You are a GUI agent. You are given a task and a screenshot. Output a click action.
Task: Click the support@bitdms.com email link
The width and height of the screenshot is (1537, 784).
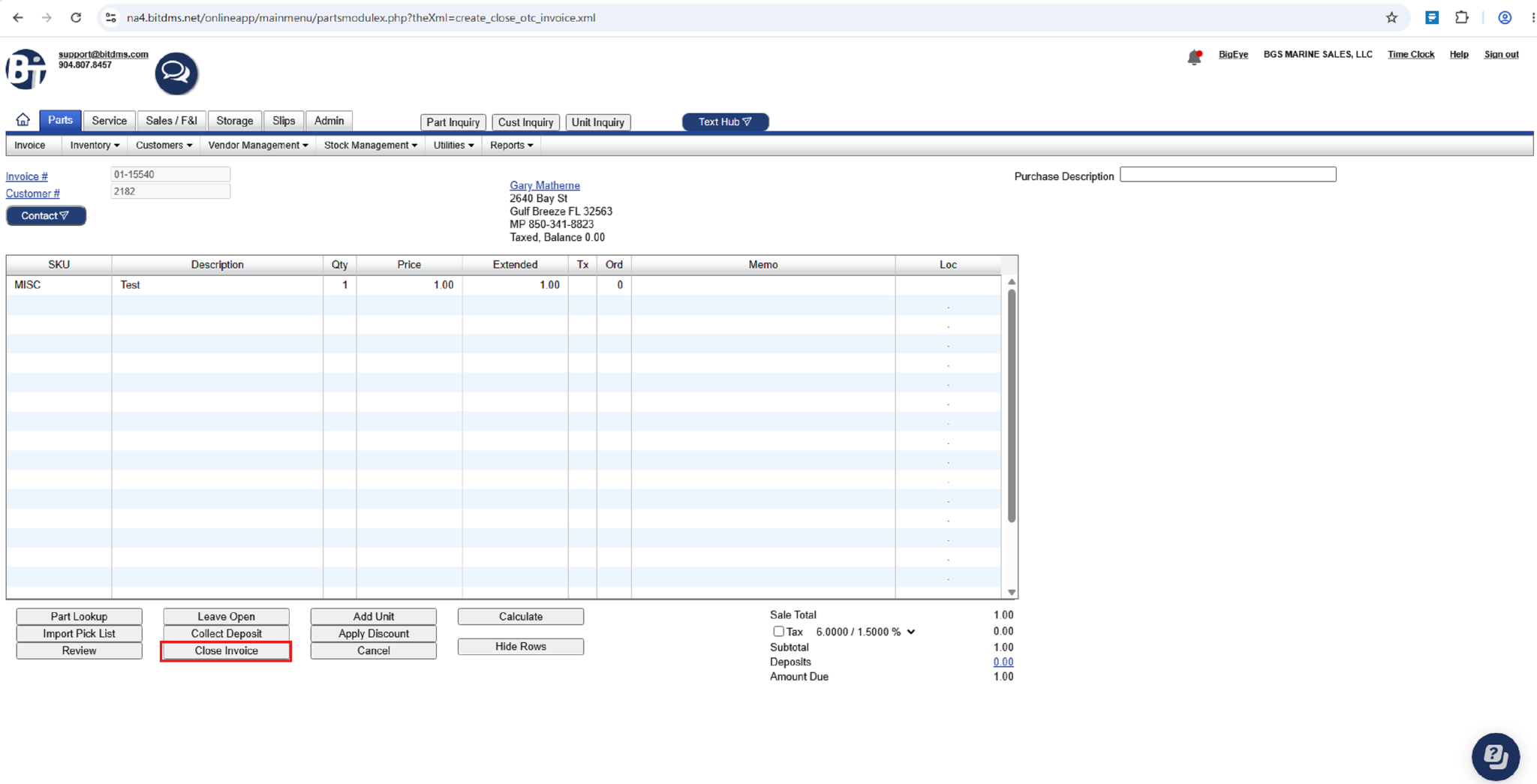click(103, 54)
